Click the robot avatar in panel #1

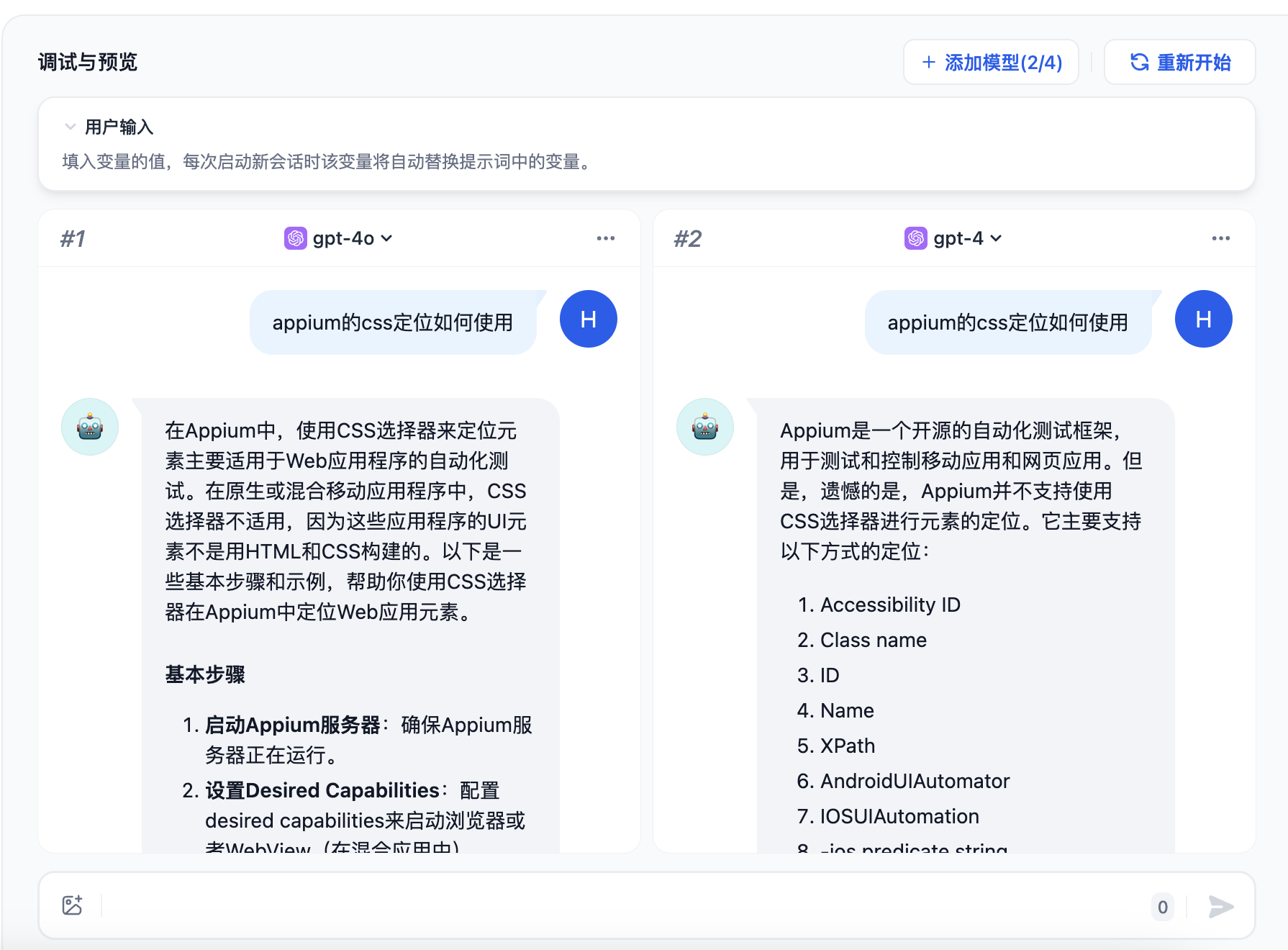tap(89, 426)
